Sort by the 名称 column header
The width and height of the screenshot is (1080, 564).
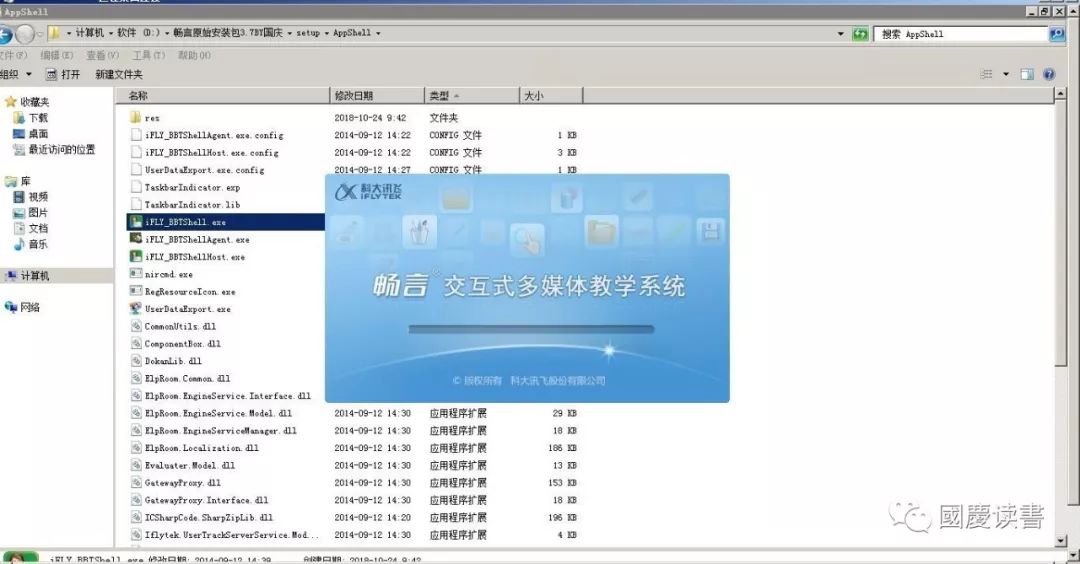click(x=223, y=96)
